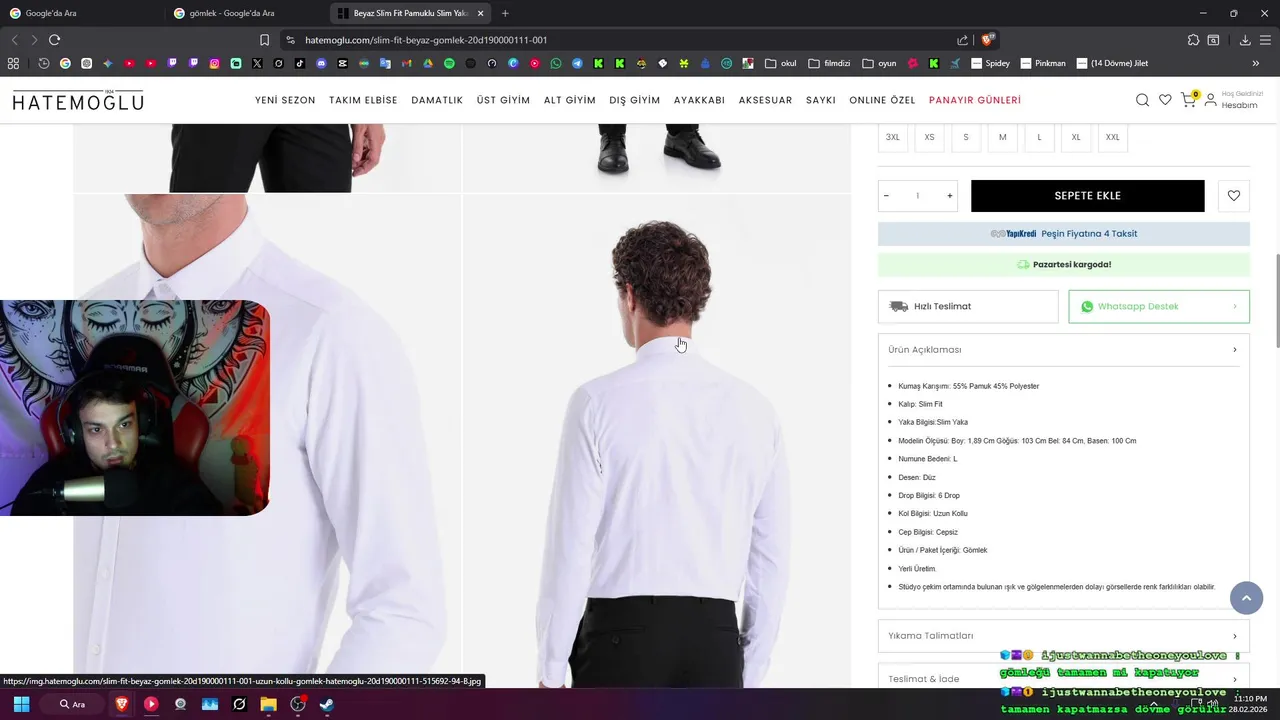Screen dimensions: 1280x720
Task: Open a new browser tab
Action: click(x=505, y=13)
